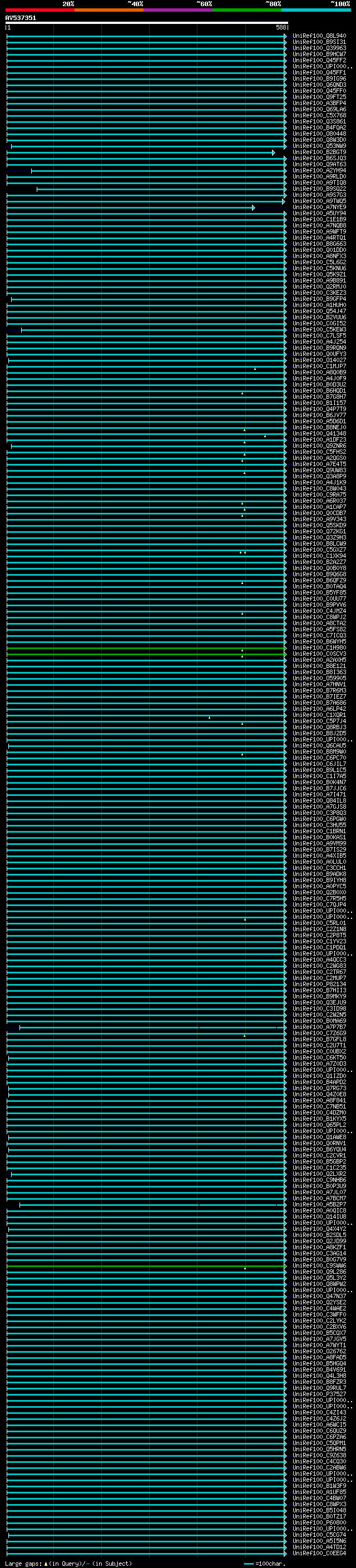The height and width of the screenshot is (1568, 356).
Task: Select hit label UniRef100_Q47N37
Action: 319,1296
